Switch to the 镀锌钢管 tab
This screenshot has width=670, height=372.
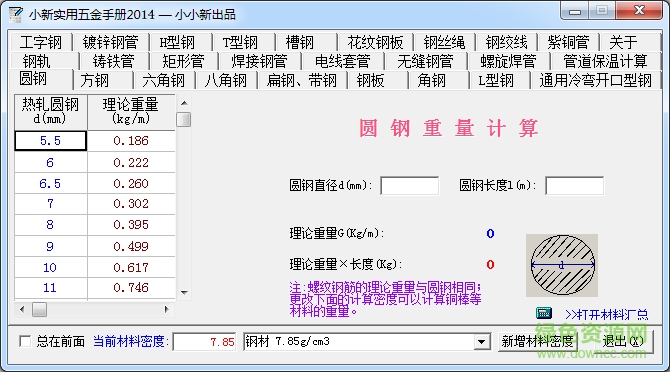tap(110, 42)
